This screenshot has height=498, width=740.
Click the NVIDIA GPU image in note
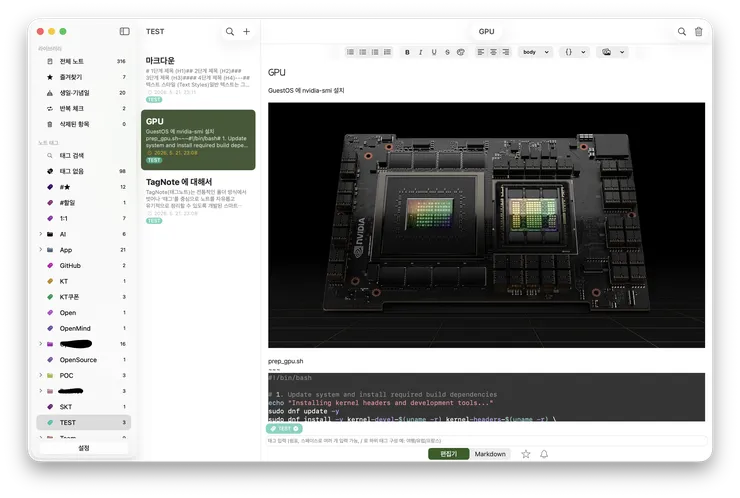(486, 225)
